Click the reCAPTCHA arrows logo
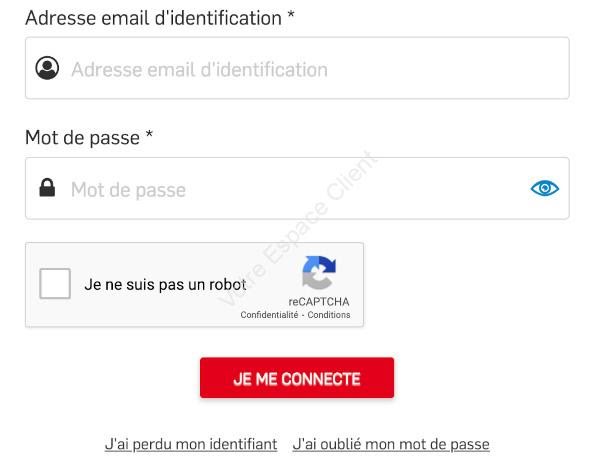This screenshot has width=600, height=464. coord(319,273)
